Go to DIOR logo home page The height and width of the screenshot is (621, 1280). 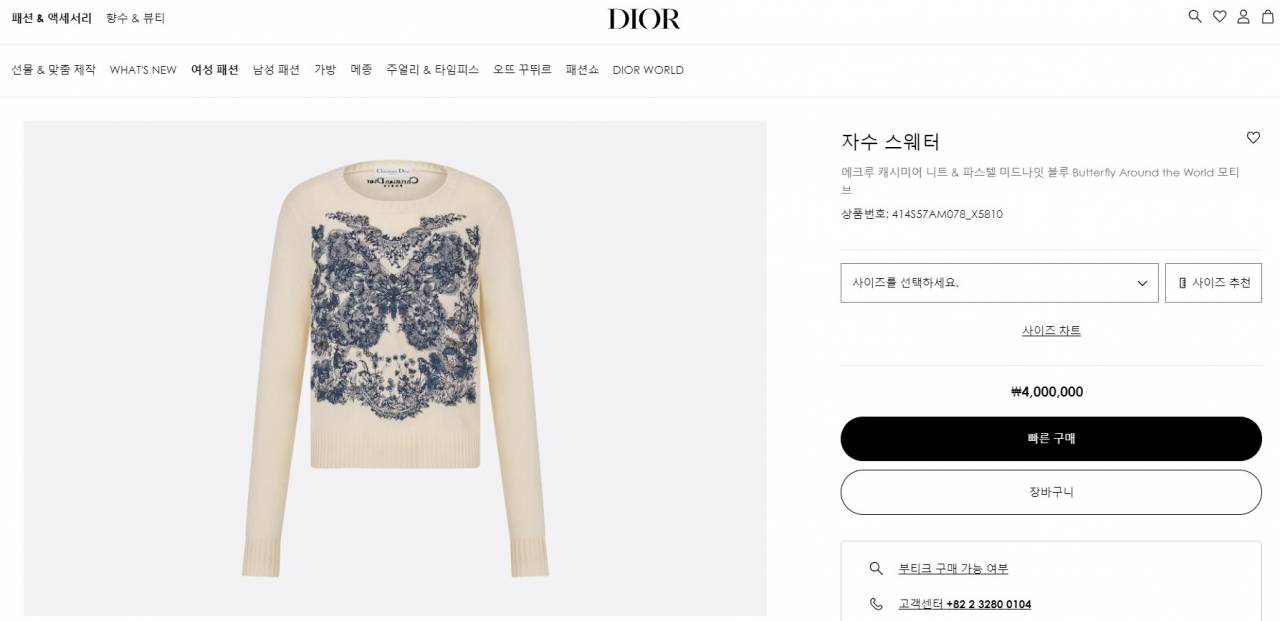[644, 19]
